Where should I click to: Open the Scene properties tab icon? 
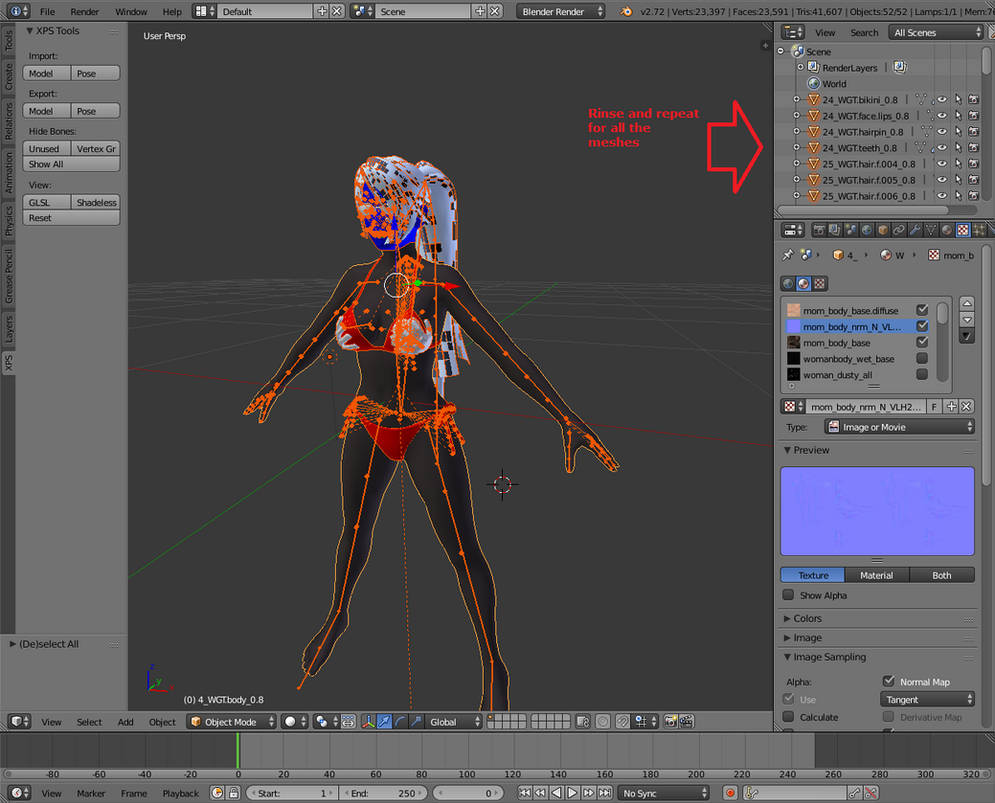point(850,230)
